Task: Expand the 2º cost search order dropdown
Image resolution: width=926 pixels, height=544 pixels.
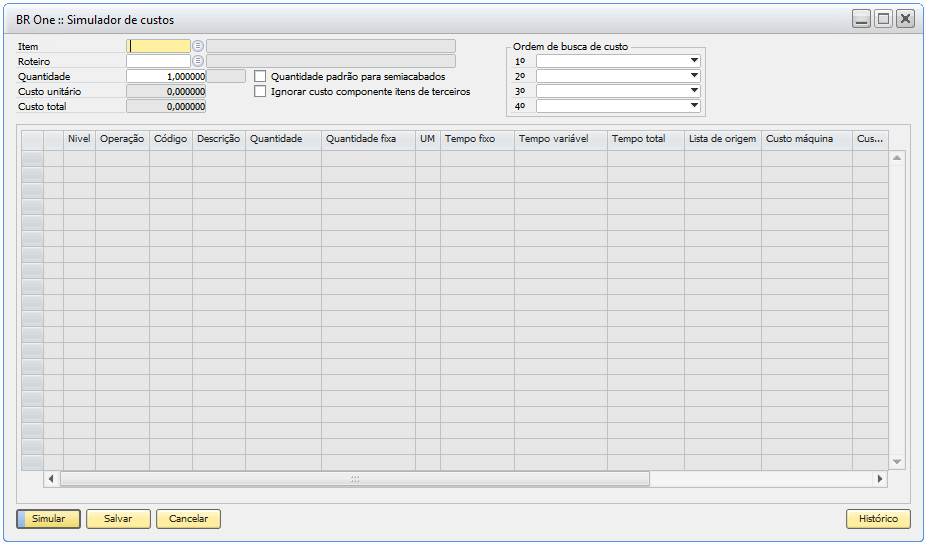Action: click(694, 75)
